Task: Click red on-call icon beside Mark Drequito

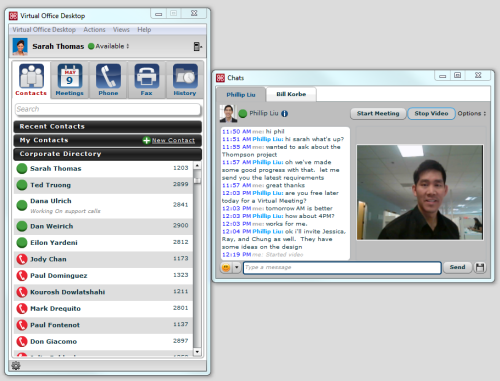Action: [x=22, y=309]
